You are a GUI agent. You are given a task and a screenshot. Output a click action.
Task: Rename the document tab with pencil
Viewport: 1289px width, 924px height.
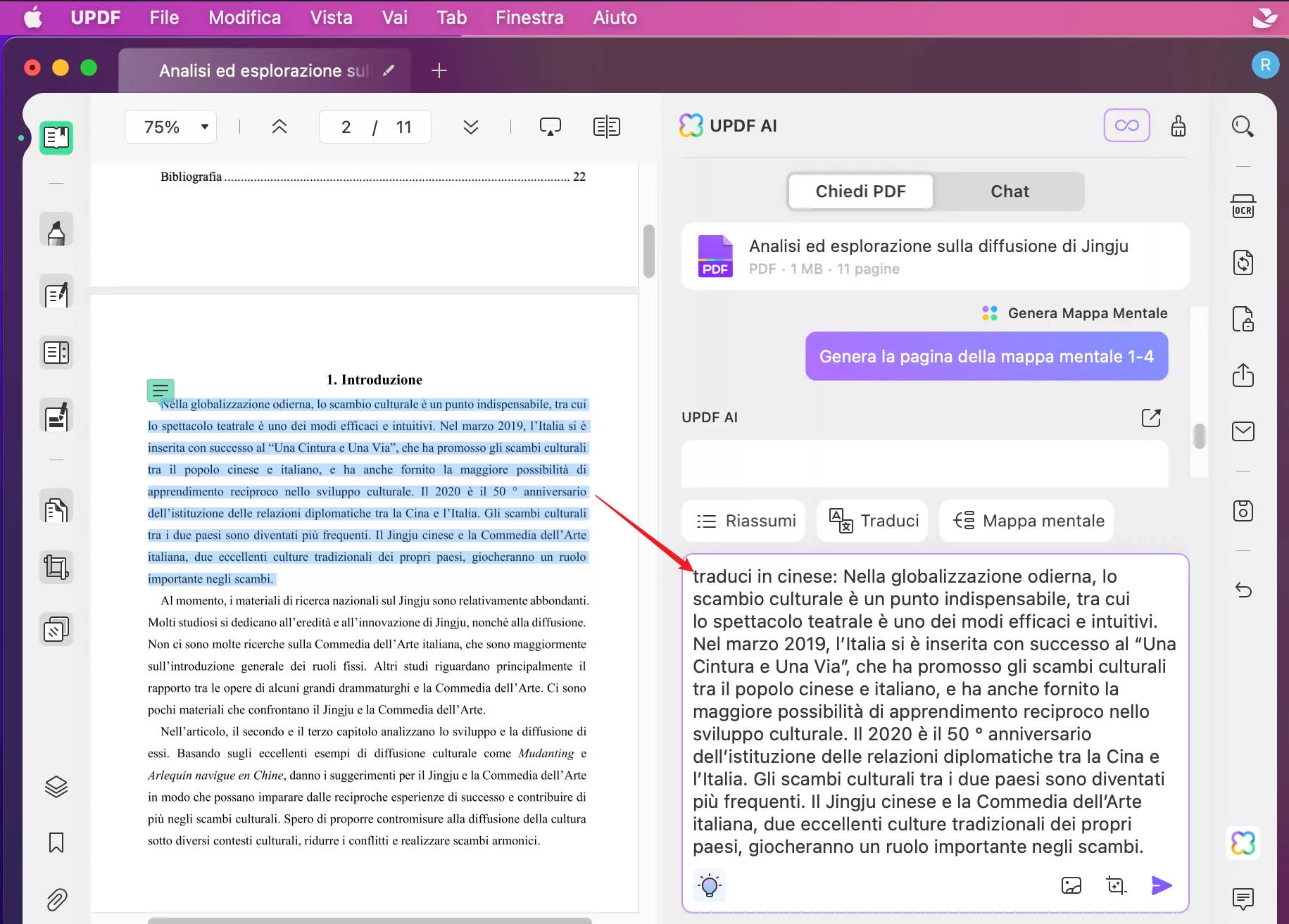(x=389, y=70)
